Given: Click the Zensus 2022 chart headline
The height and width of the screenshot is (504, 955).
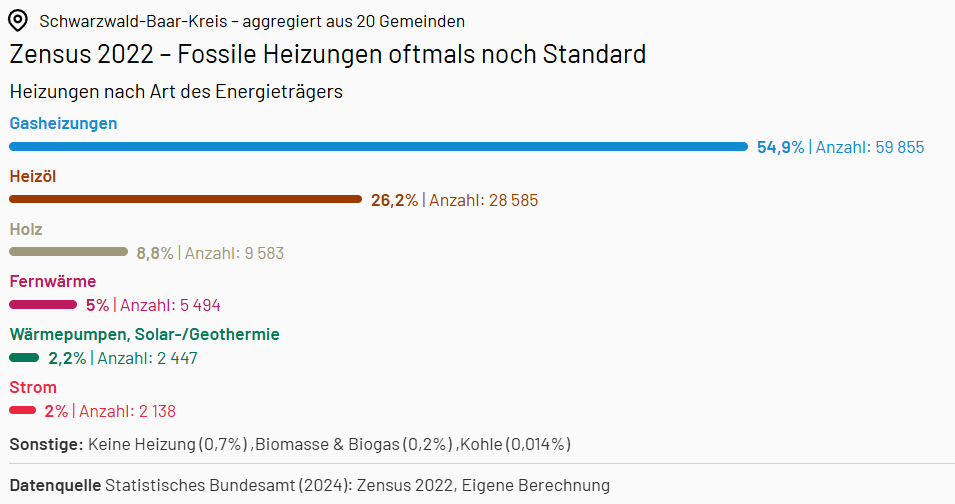Looking at the screenshot, I should point(328,54).
